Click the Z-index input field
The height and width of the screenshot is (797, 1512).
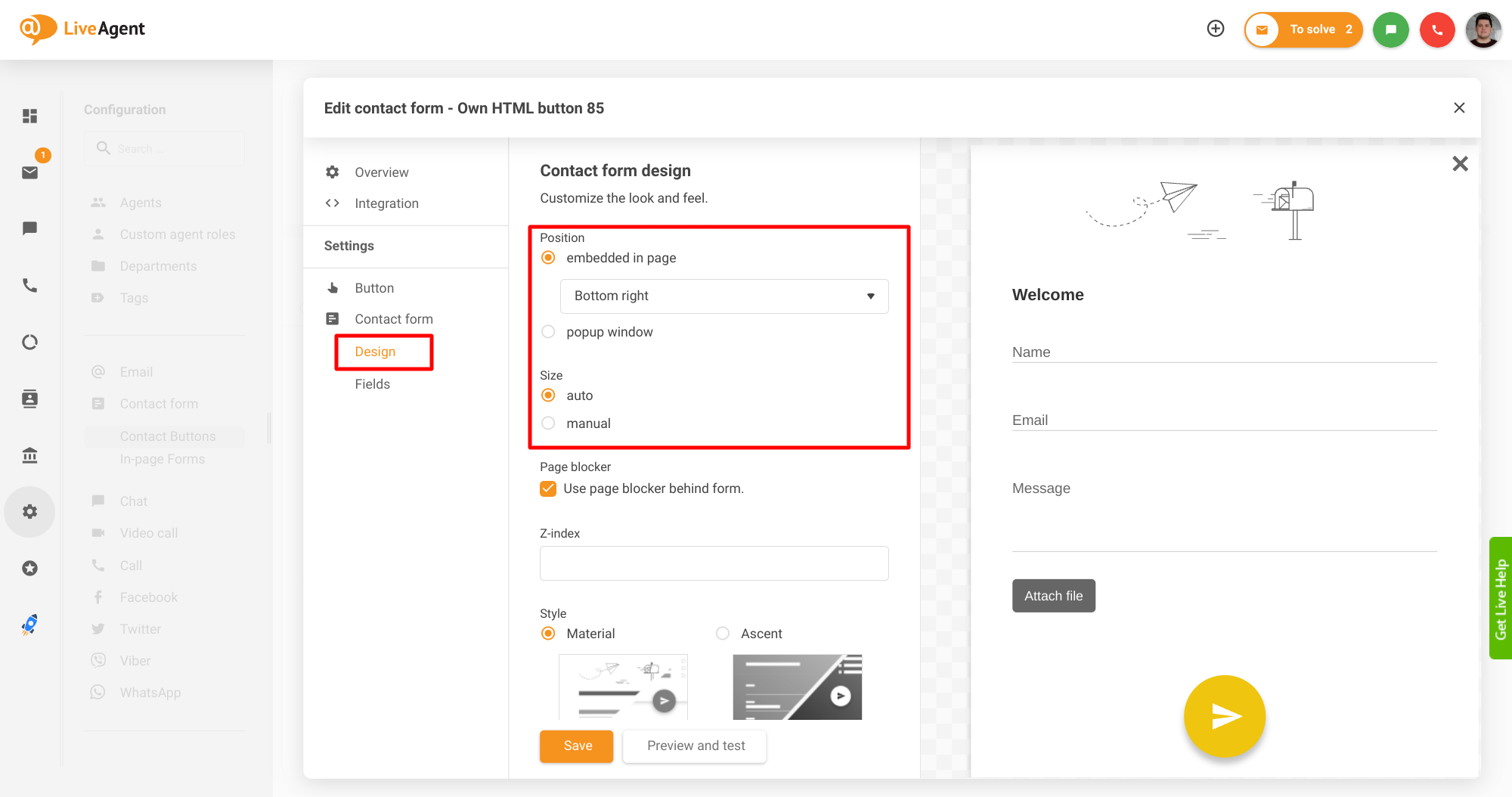(x=714, y=563)
